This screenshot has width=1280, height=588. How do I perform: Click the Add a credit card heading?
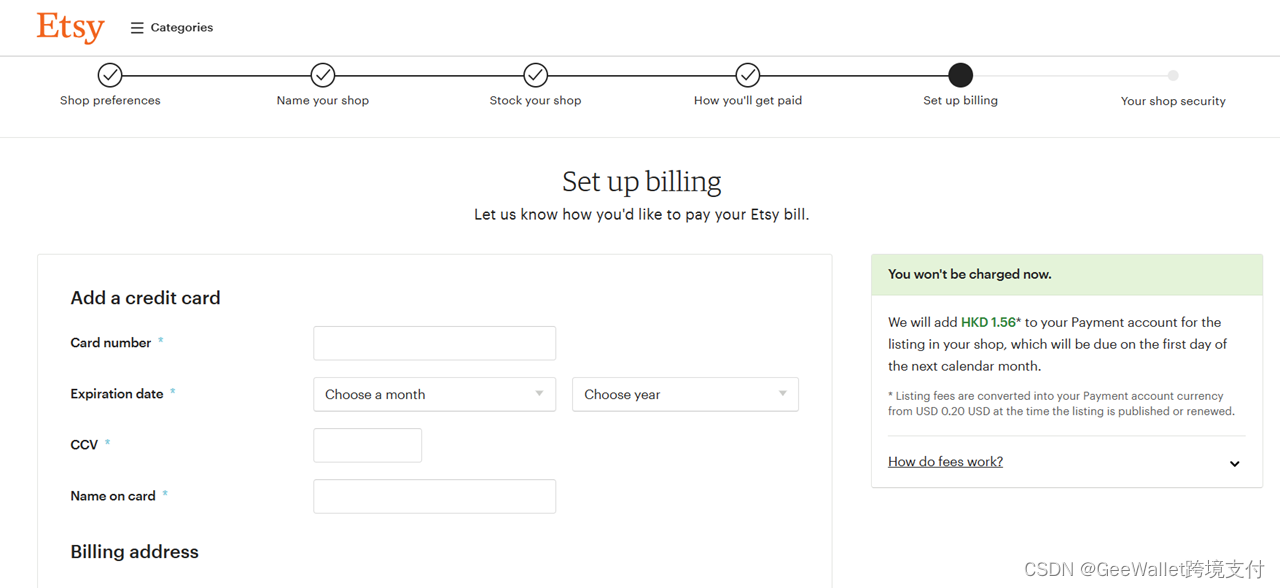[145, 298]
